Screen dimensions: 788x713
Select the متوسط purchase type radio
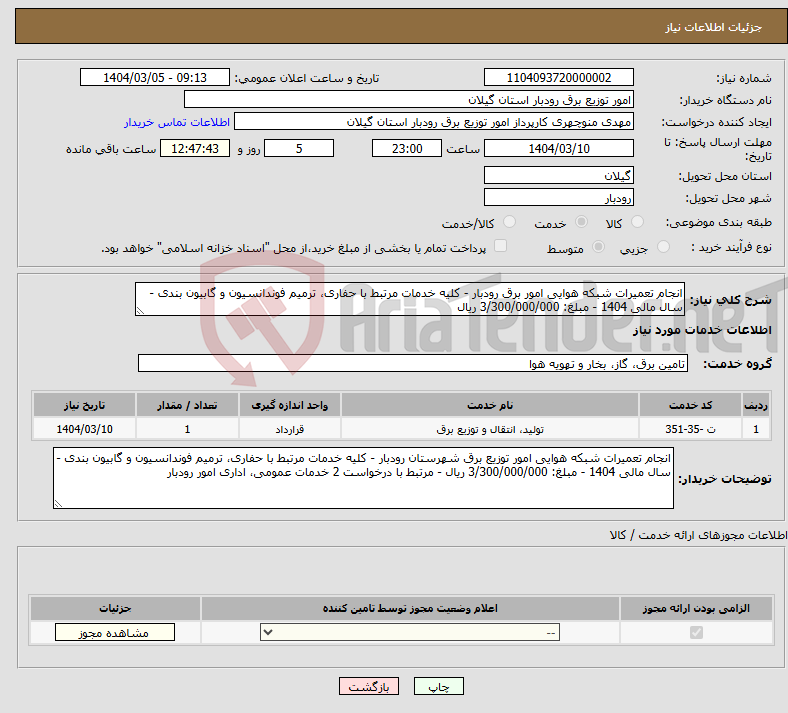(598, 247)
